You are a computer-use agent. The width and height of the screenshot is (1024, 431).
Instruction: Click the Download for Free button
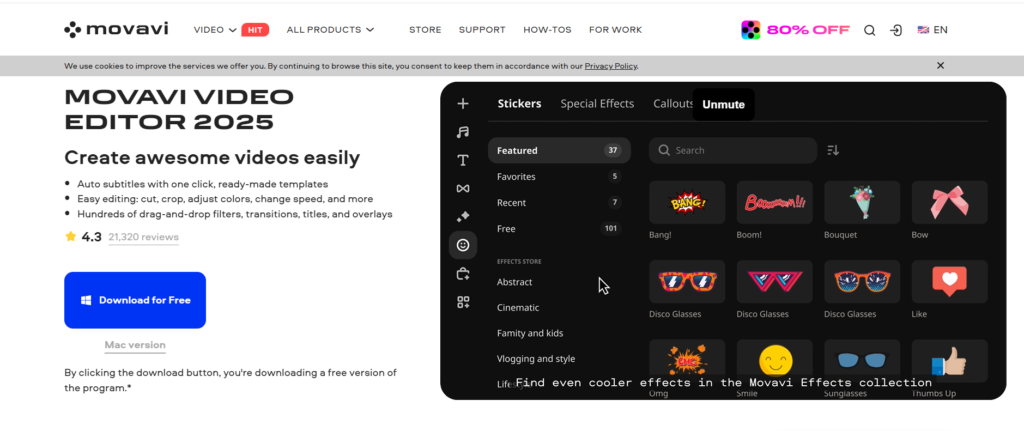pos(135,300)
